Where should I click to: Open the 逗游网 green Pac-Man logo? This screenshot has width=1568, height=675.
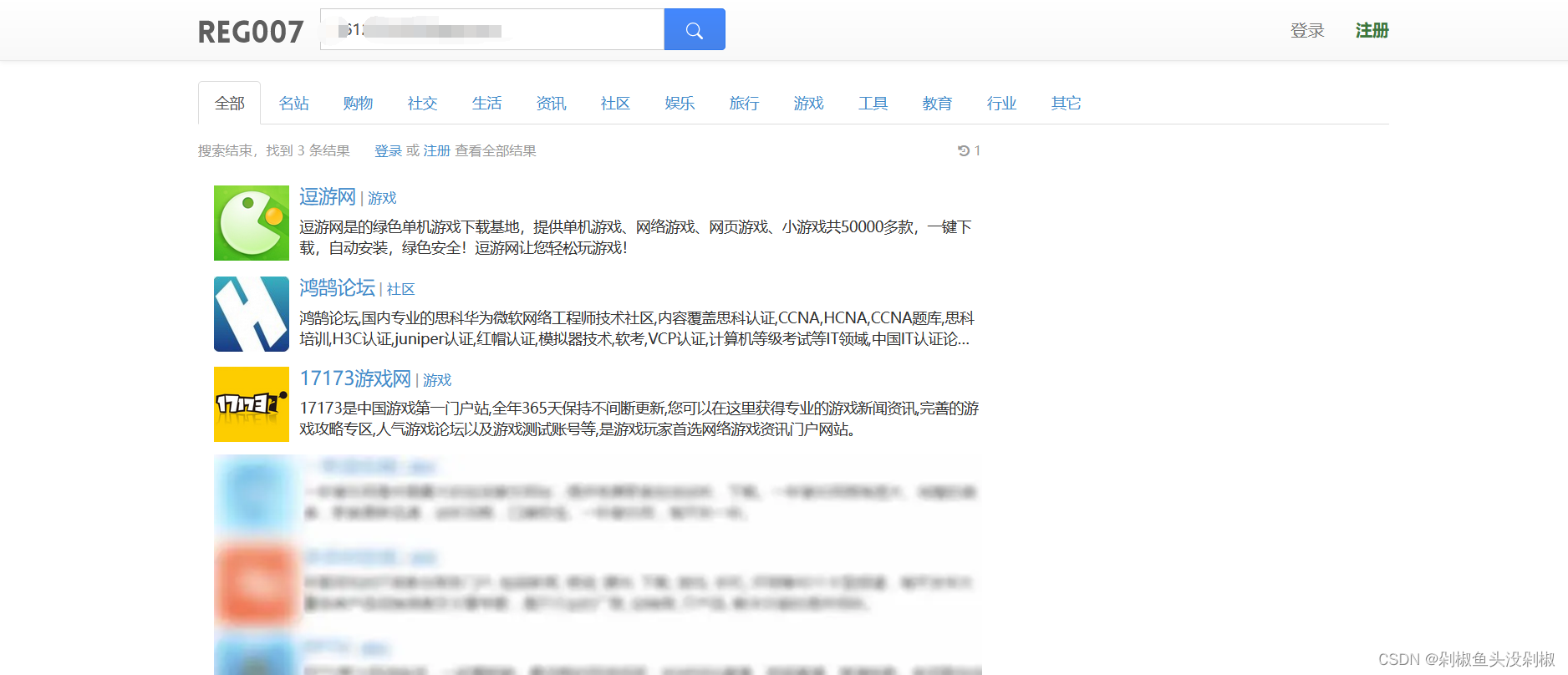coord(252,223)
